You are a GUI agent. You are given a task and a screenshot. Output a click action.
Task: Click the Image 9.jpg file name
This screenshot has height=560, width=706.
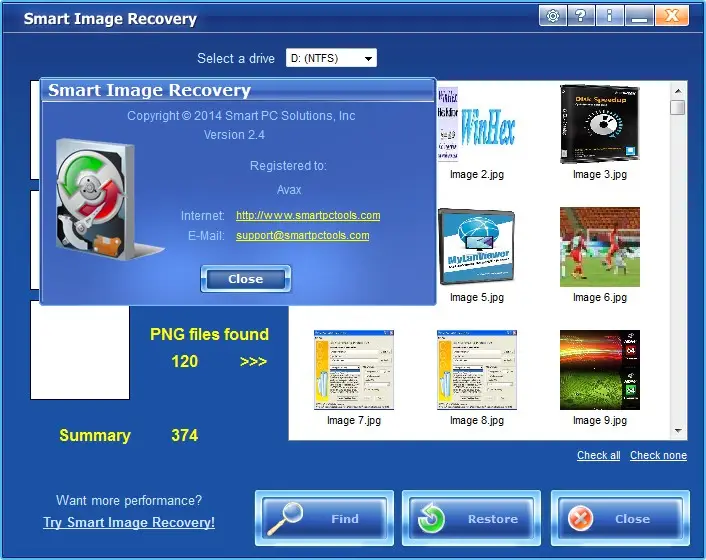pyautogui.click(x=600, y=420)
